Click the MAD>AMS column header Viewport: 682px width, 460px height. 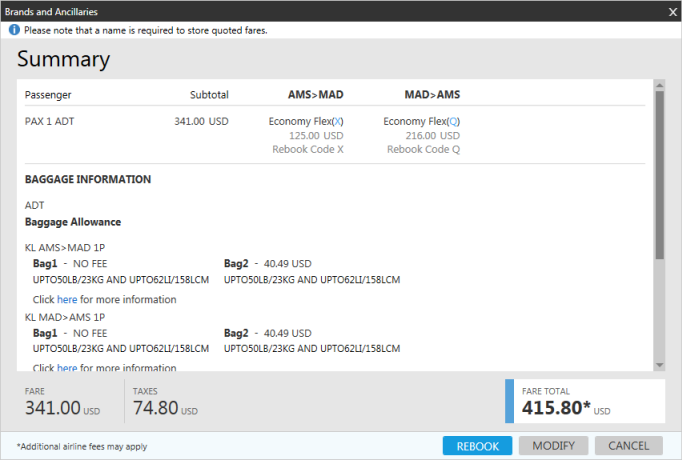tap(431, 95)
